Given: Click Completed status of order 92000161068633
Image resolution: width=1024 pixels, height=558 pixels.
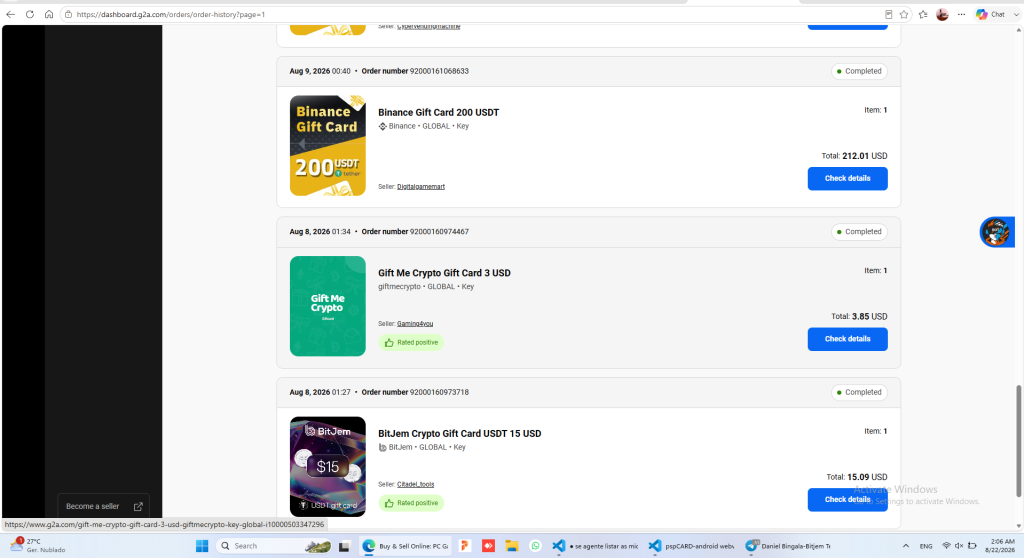Looking at the screenshot, I should (859, 71).
